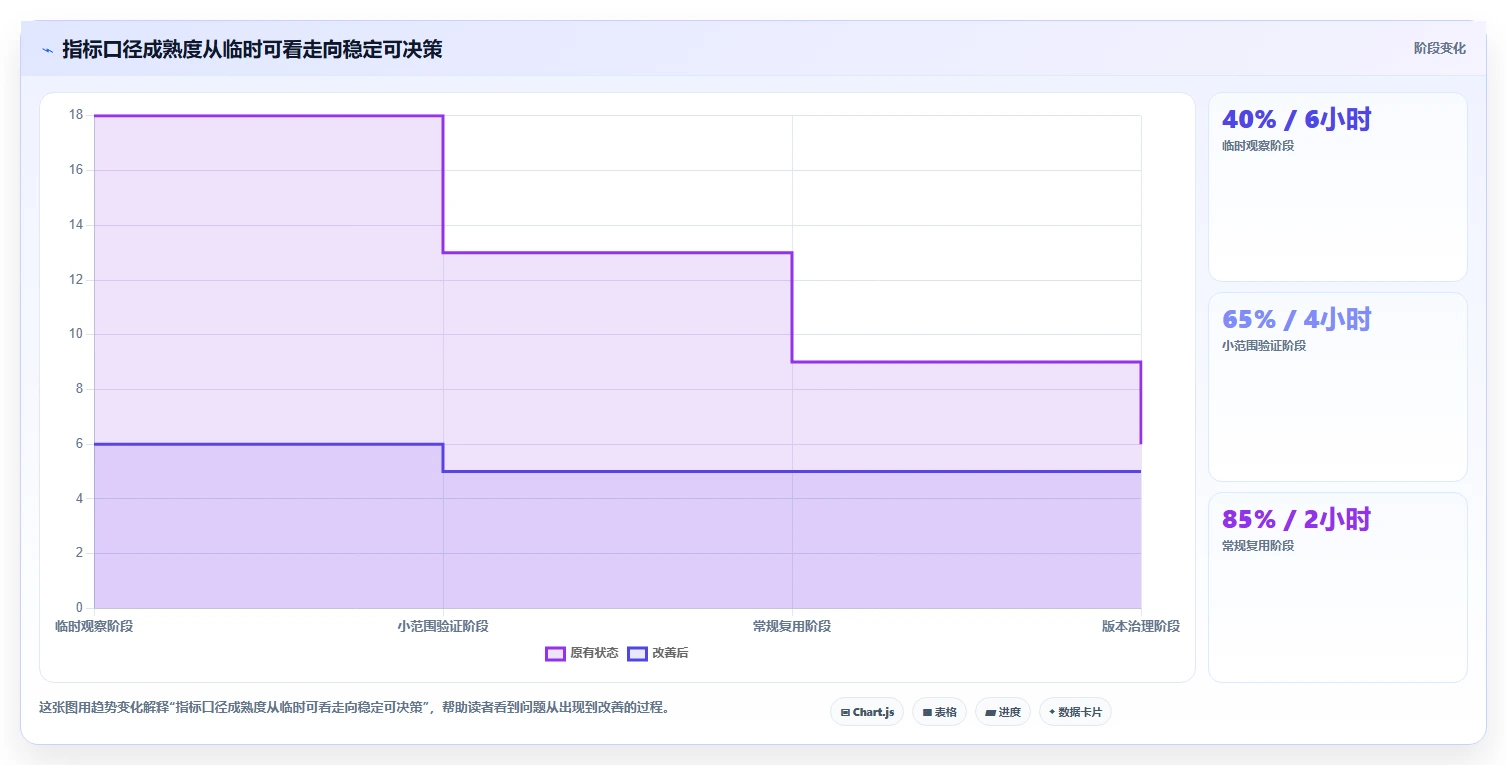Click the 数据卡片 tag's small icon

pyautogui.click(x=1052, y=713)
